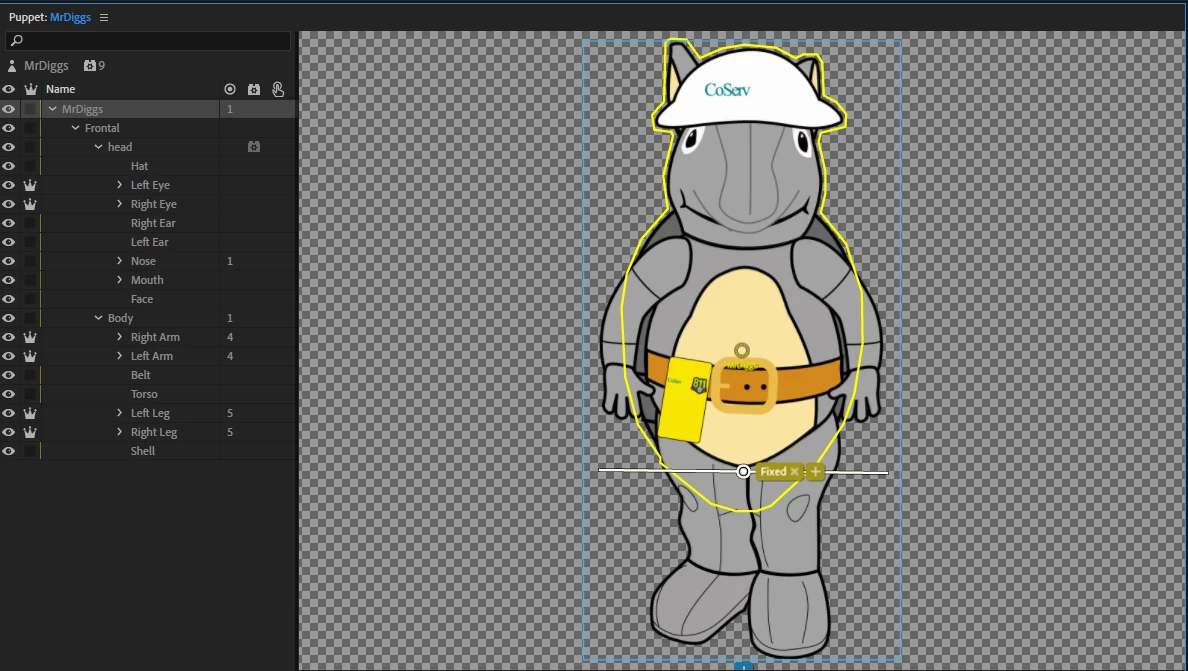Select the Torso layer row
1188x671 pixels.
pyautogui.click(x=148, y=394)
